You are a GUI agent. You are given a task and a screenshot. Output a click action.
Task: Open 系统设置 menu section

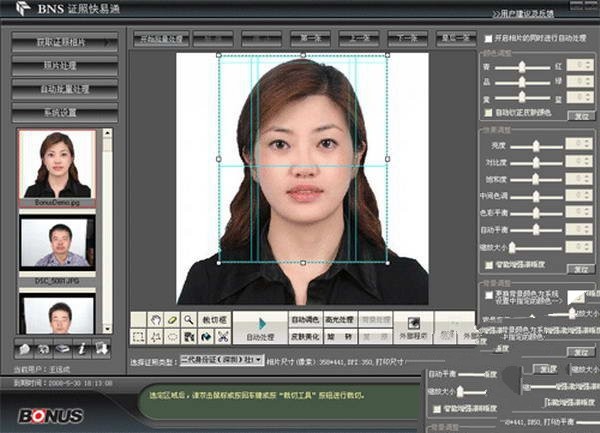coord(65,112)
